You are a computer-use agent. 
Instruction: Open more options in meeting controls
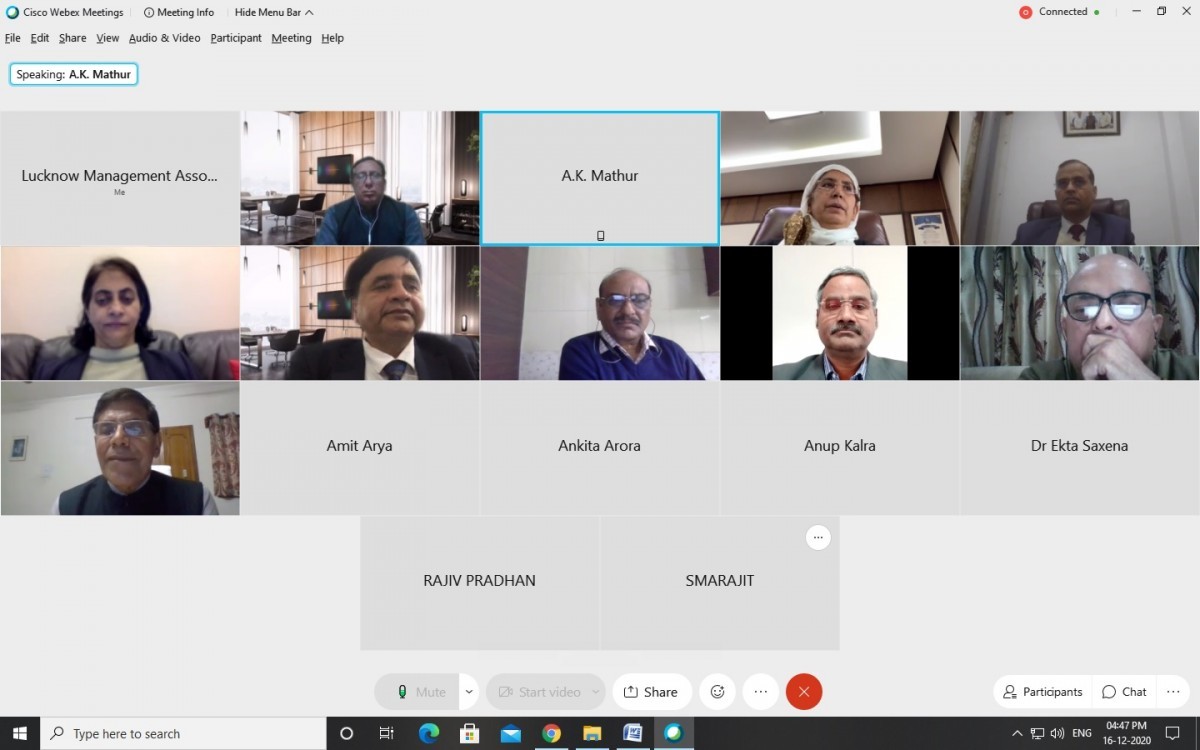click(760, 692)
